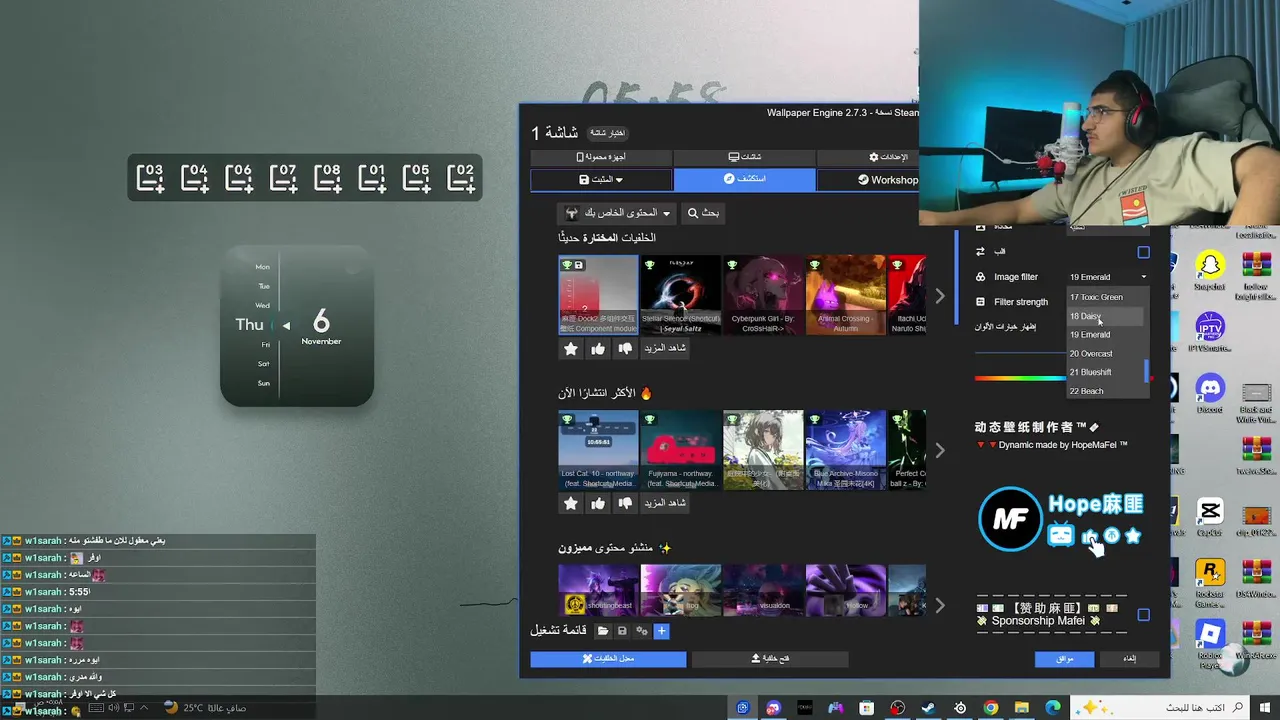Open the Fujiyama northway wallpaper thumbnail
Screen dimensions: 1280x720
(x=680, y=450)
